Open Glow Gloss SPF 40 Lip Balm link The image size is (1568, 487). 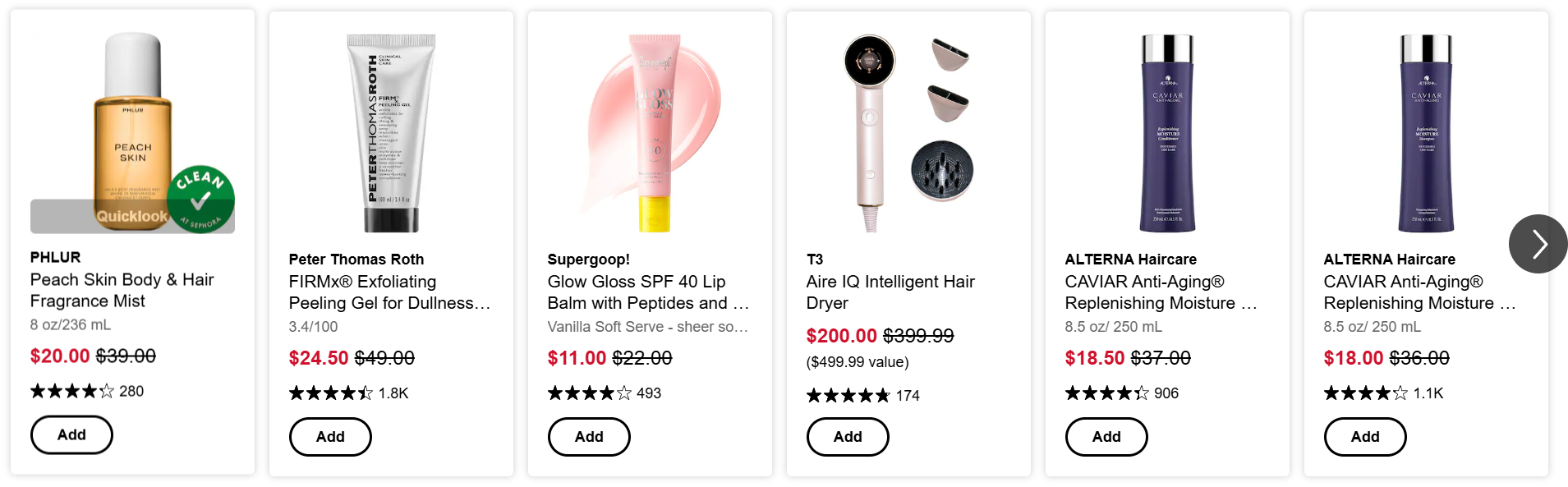(x=647, y=292)
